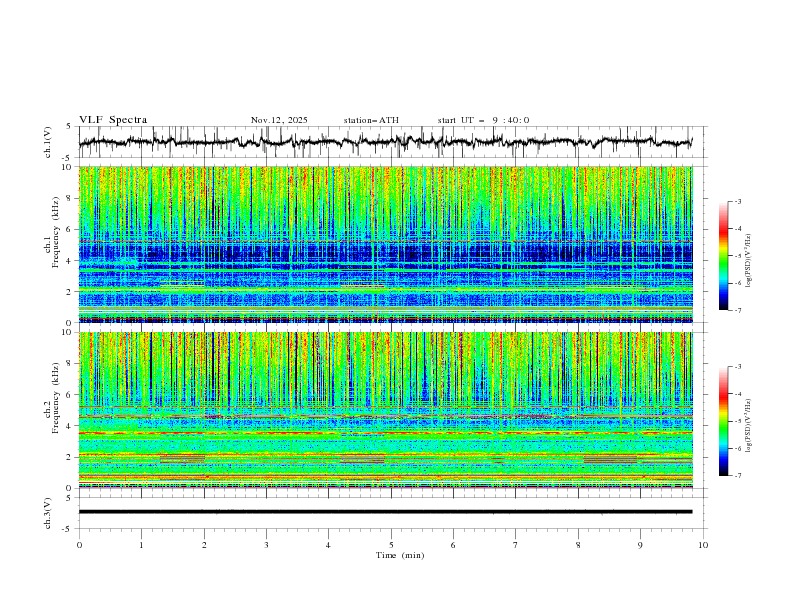792x612 pixels.
Task: Click the ch.2 spectrogram color scale bar
Action: click(723, 421)
